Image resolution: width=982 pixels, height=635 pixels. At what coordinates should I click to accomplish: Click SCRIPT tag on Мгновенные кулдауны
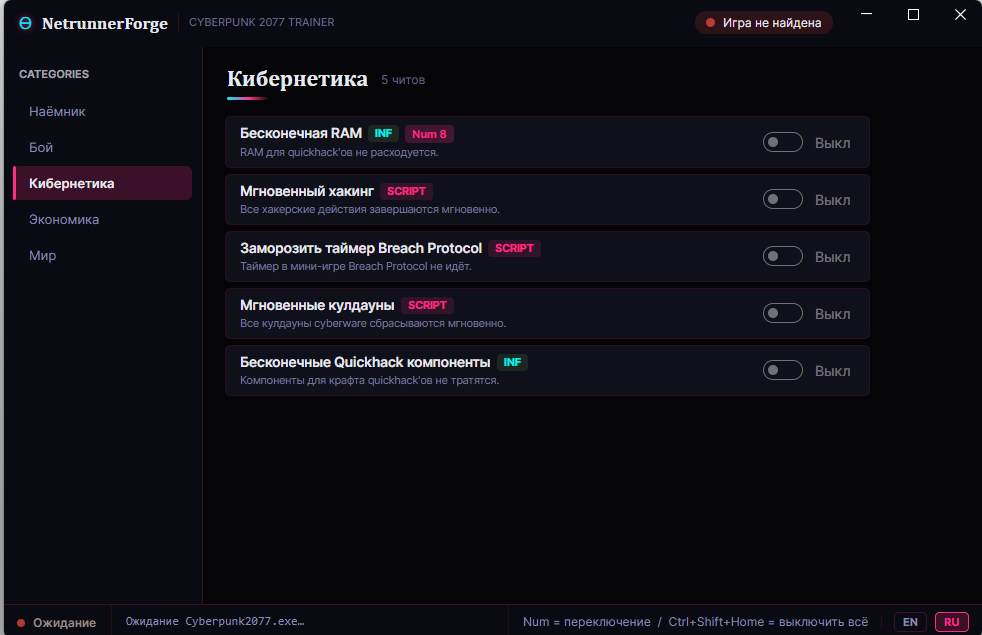pos(427,305)
